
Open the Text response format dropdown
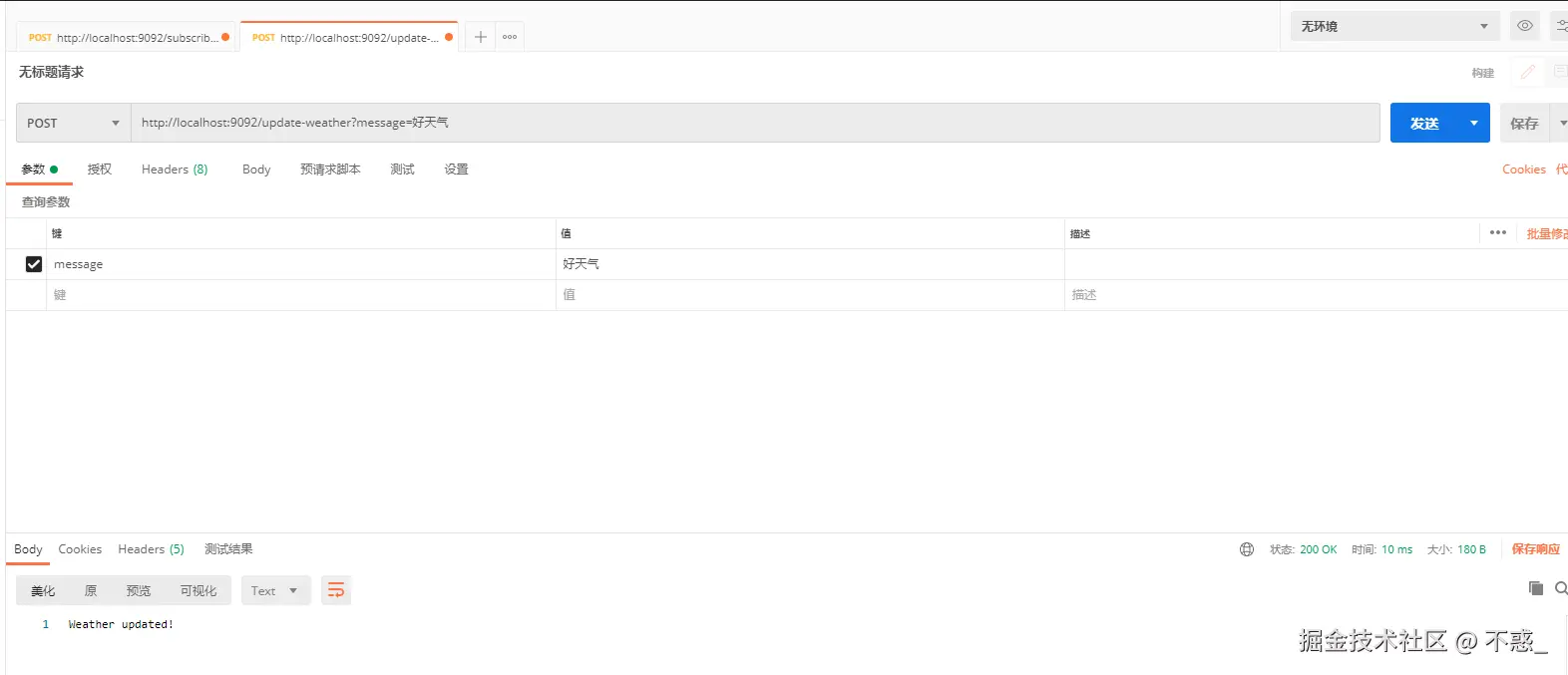click(x=275, y=590)
